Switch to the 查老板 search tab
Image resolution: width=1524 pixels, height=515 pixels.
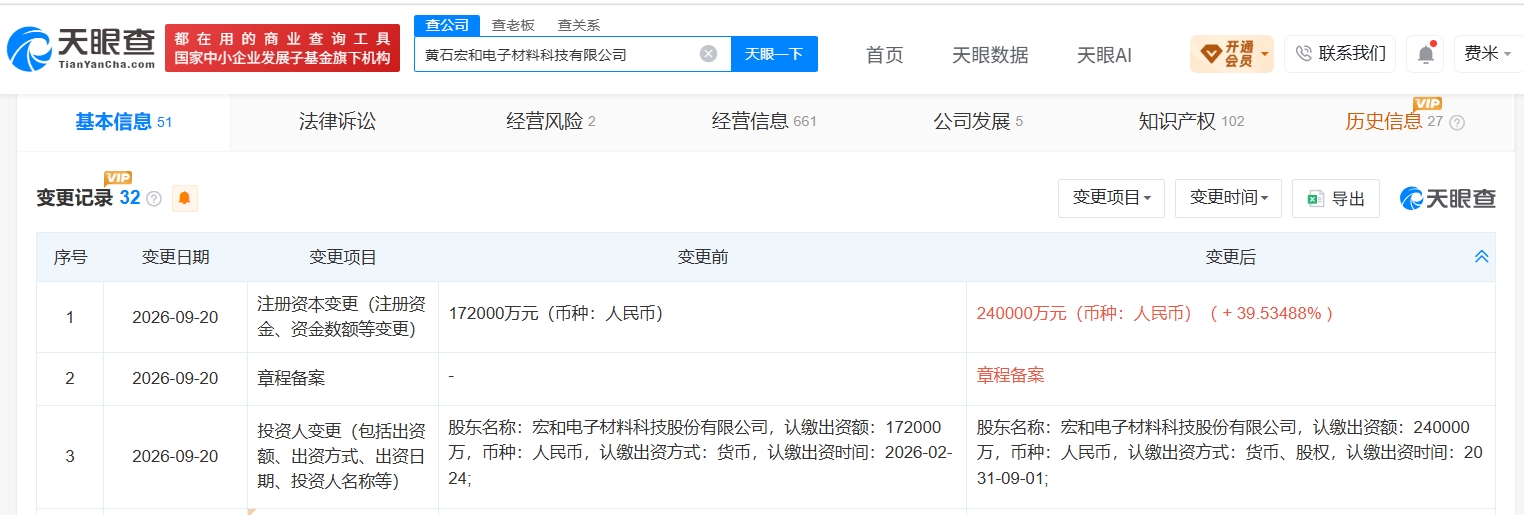513,25
